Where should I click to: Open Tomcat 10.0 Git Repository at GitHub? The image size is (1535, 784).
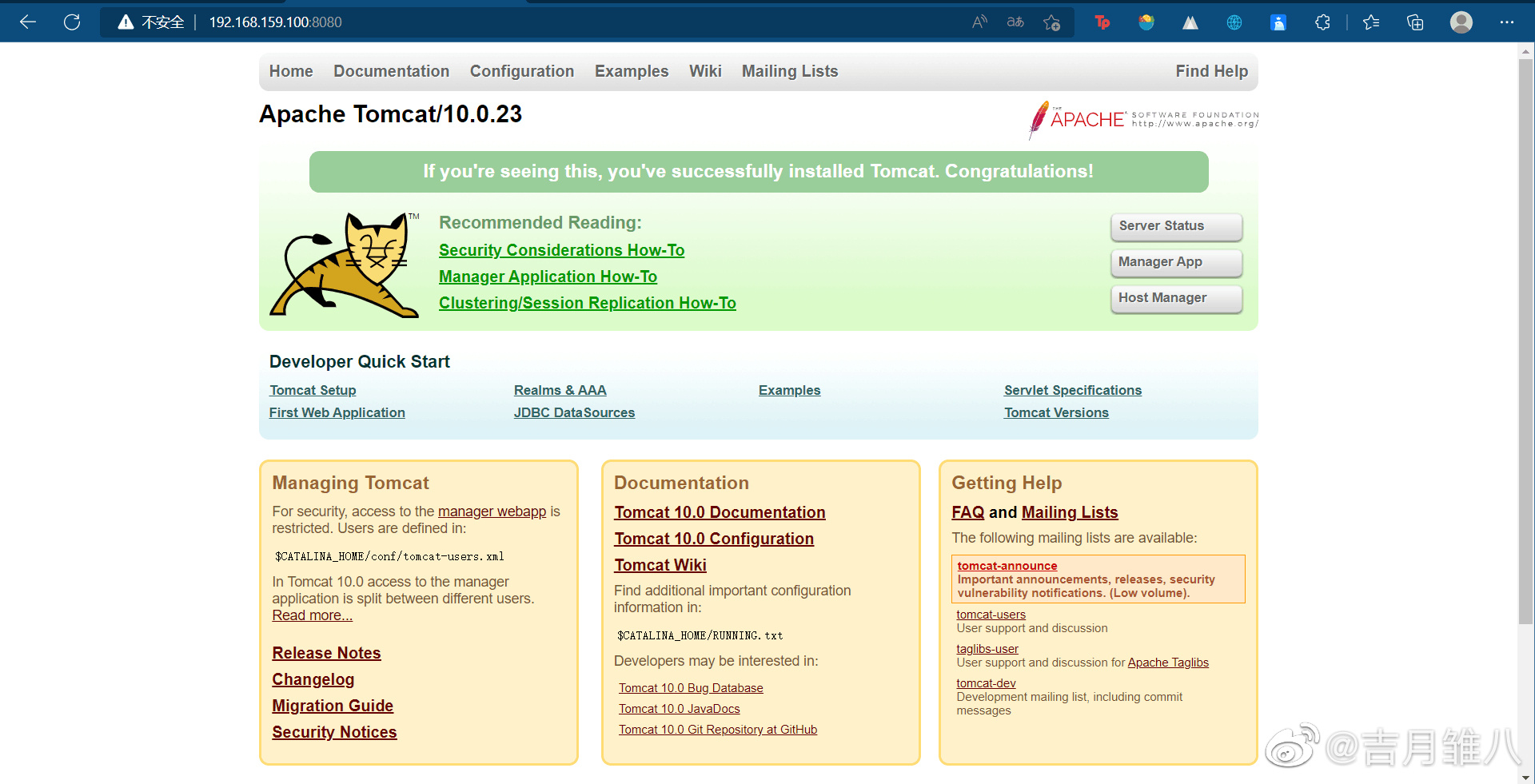718,730
